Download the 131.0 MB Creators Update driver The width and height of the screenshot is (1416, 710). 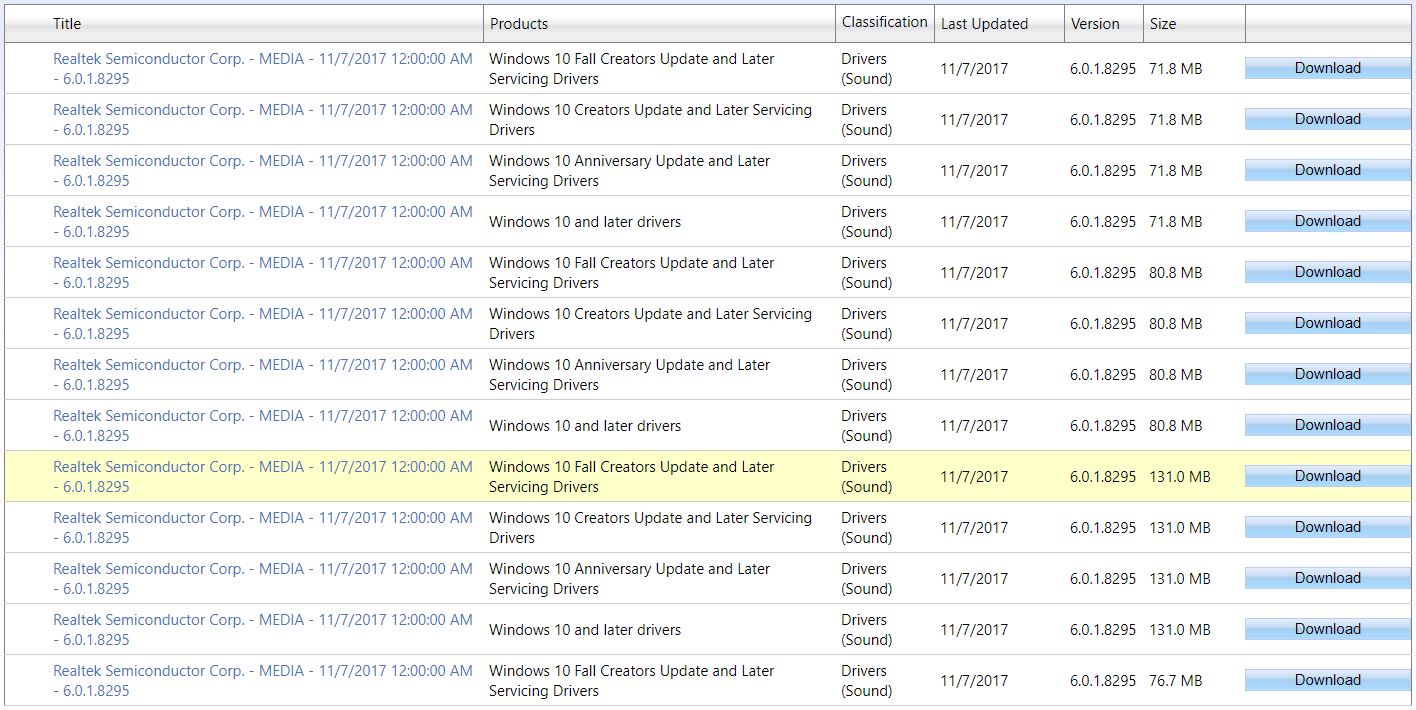click(x=1327, y=527)
